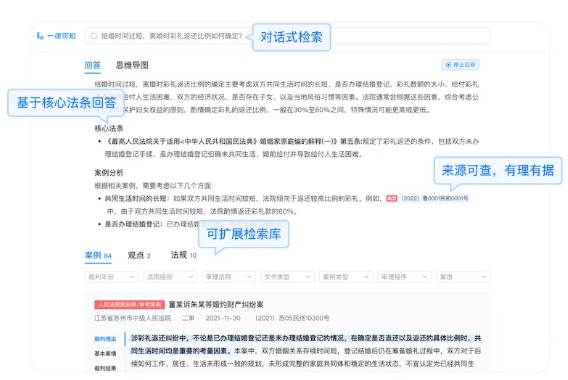This screenshot has width=568, height=380.
Task: Click the 核心法条 heading
Action: (109, 128)
